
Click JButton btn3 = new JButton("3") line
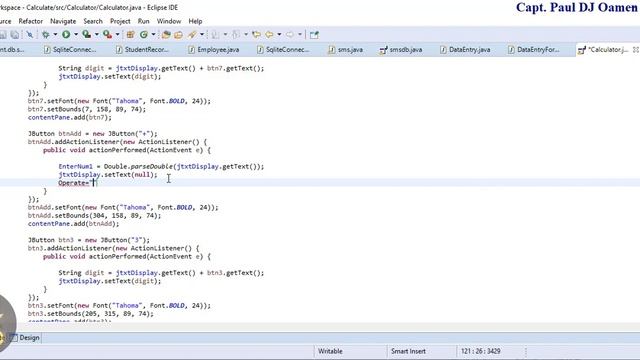(x=89, y=240)
